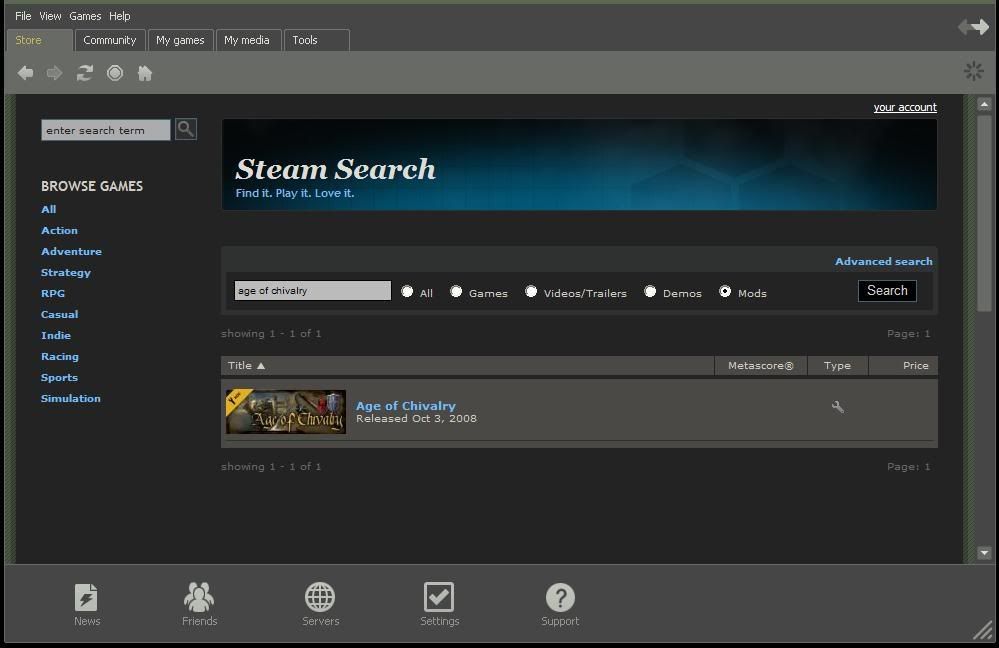999x648 pixels.
Task: Sort results by the Metascore column
Action: click(x=761, y=366)
